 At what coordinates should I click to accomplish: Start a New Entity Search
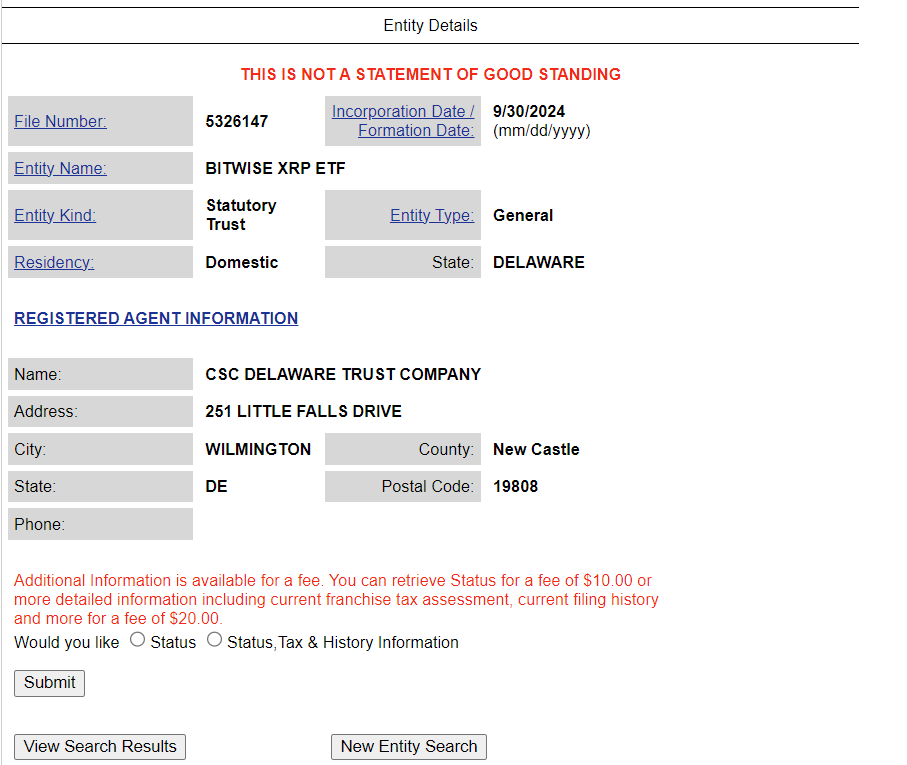point(408,746)
